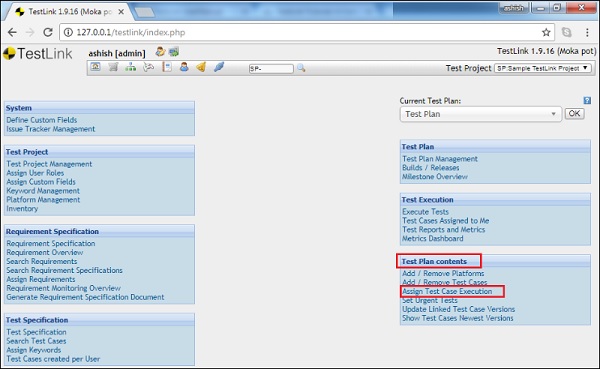Open Test Cases created per User link

[x=53, y=359]
